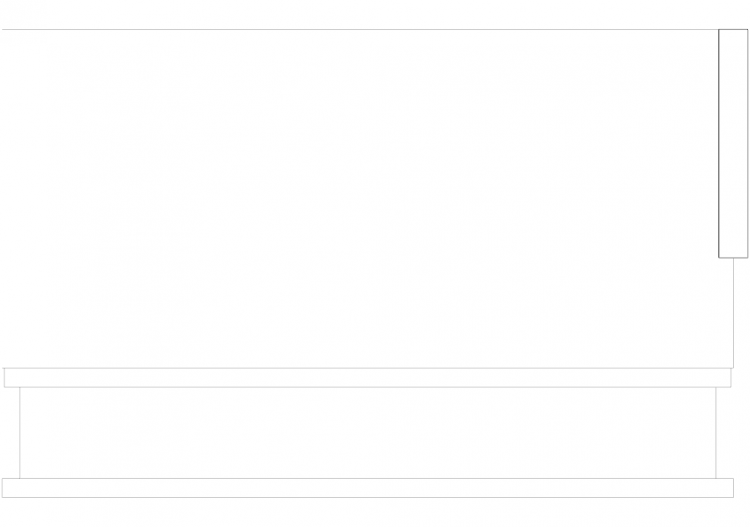Click junction of left leg and base bar
Screen dimensions: 750x527
tap(20, 478)
